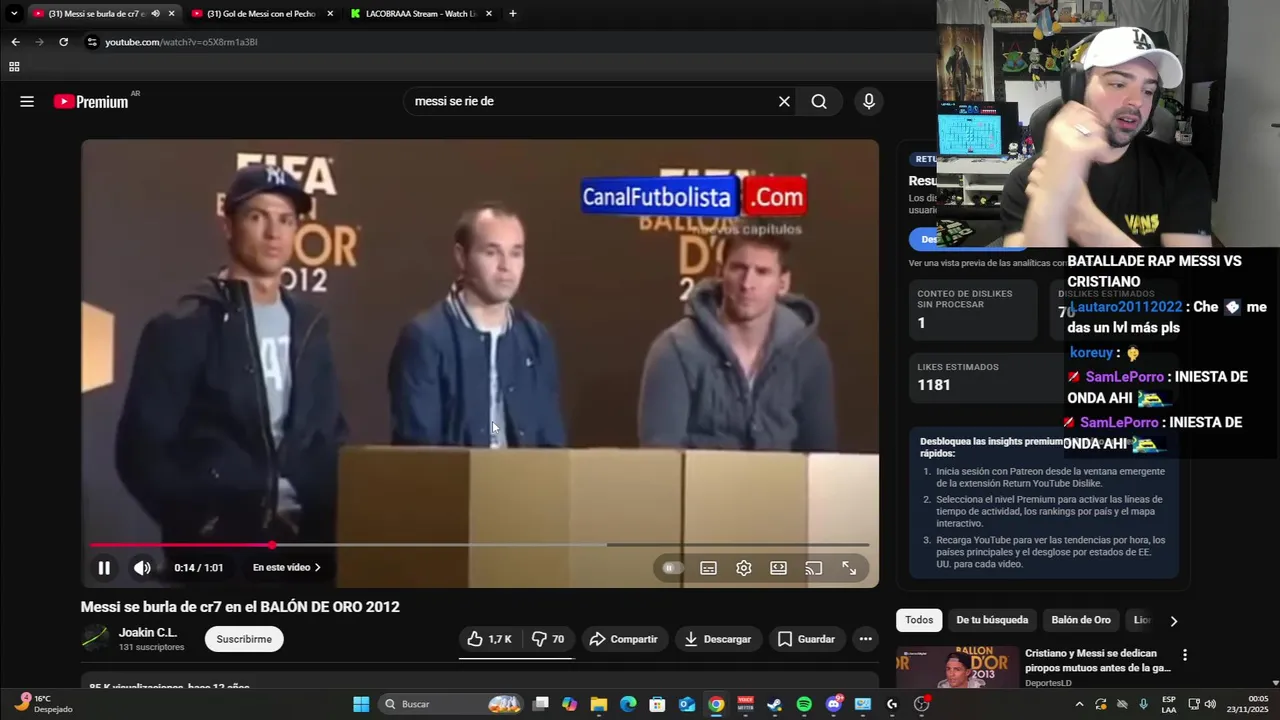This screenshot has width=1280, height=720.
Task: Toggle the autoplay switch in the player
Action: tap(671, 568)
